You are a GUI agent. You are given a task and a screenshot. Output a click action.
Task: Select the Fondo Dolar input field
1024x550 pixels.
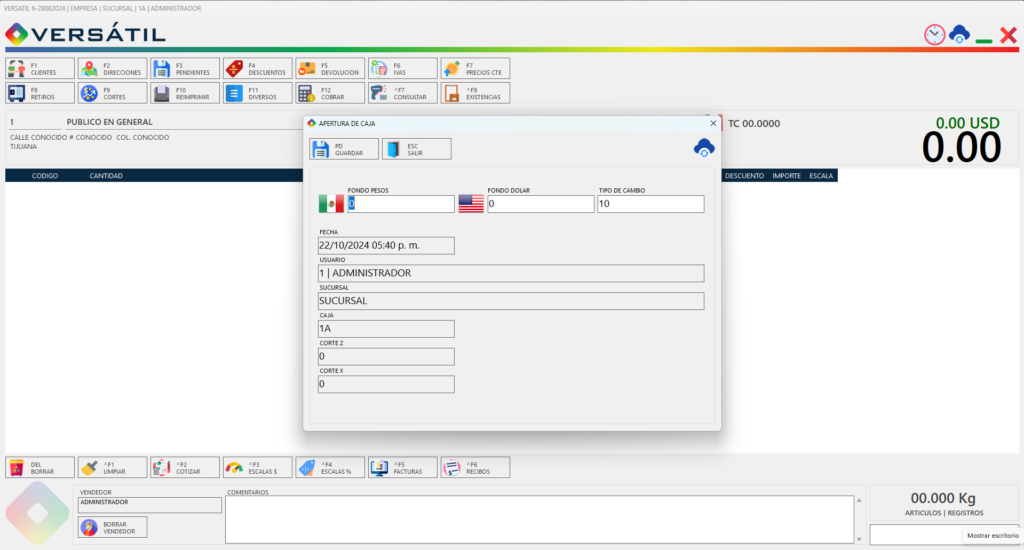pyautogui.click(x=540, y=204)
